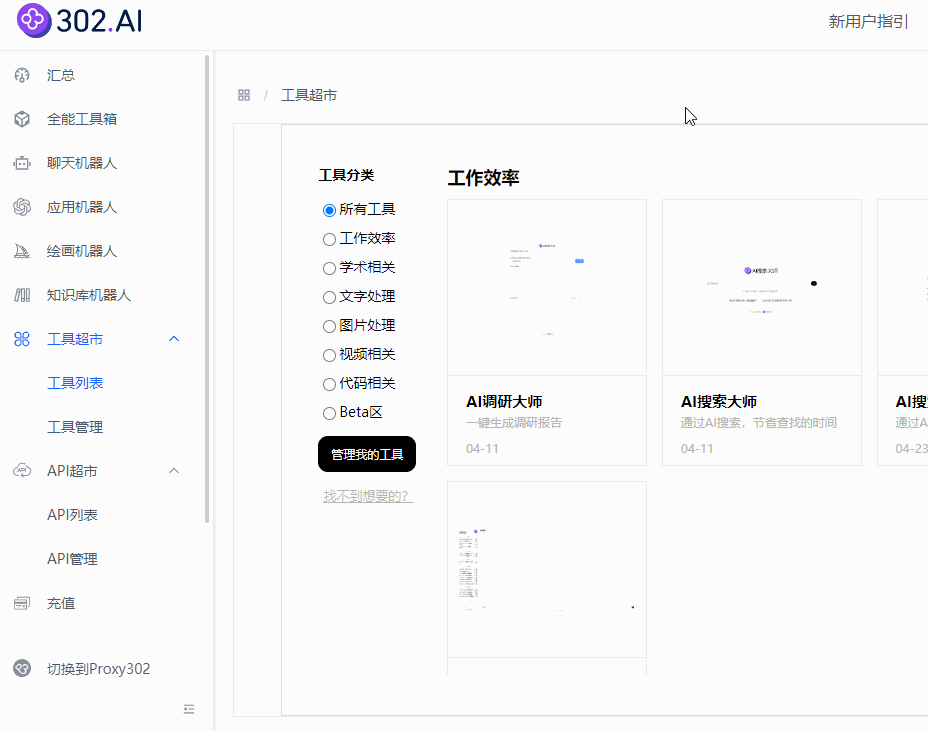Viewport: 928px width, 731px height.
Task: Select the 代码相关 radio button
Action: 329,384
